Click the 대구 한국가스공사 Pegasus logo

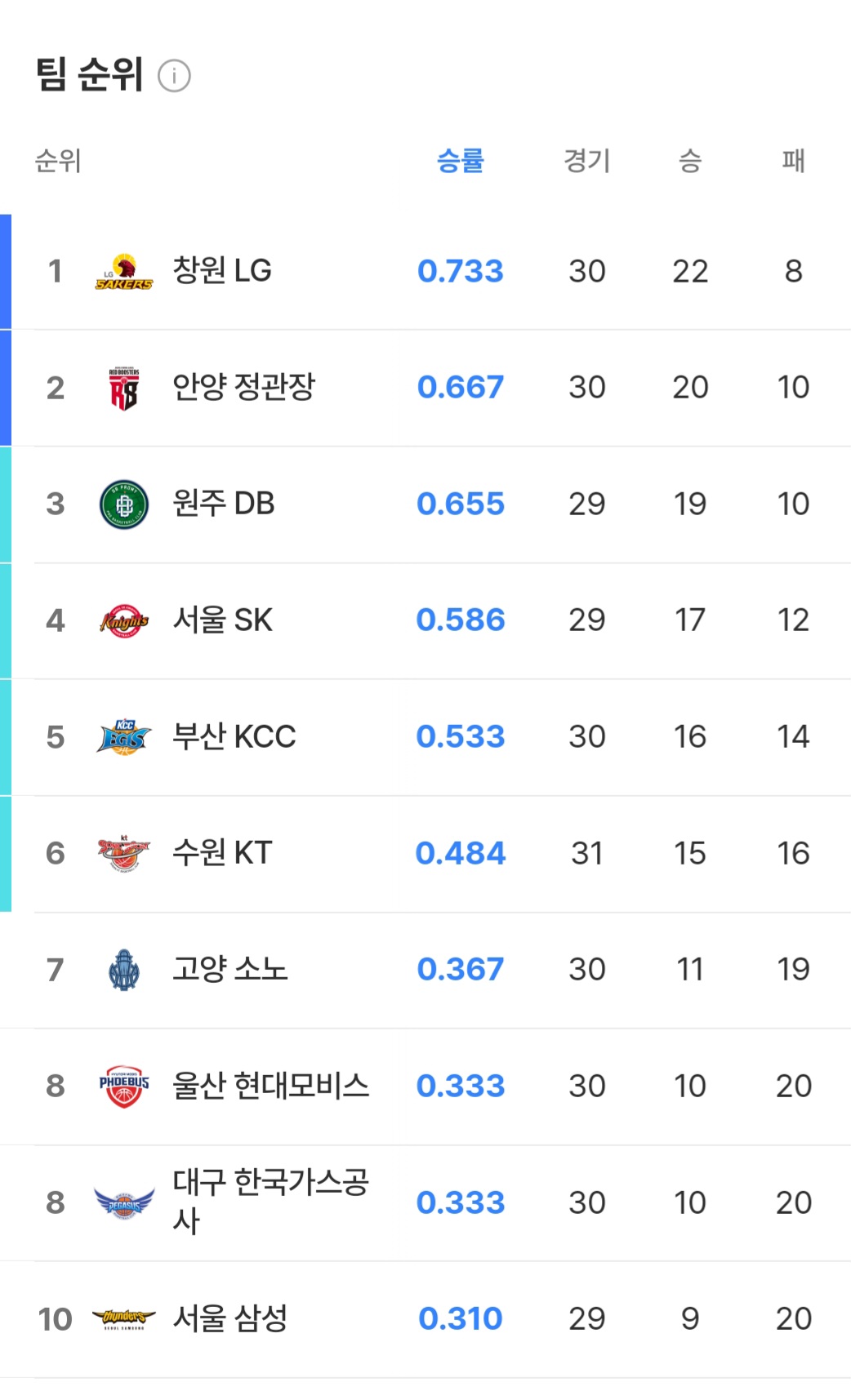pos(124,1202)
